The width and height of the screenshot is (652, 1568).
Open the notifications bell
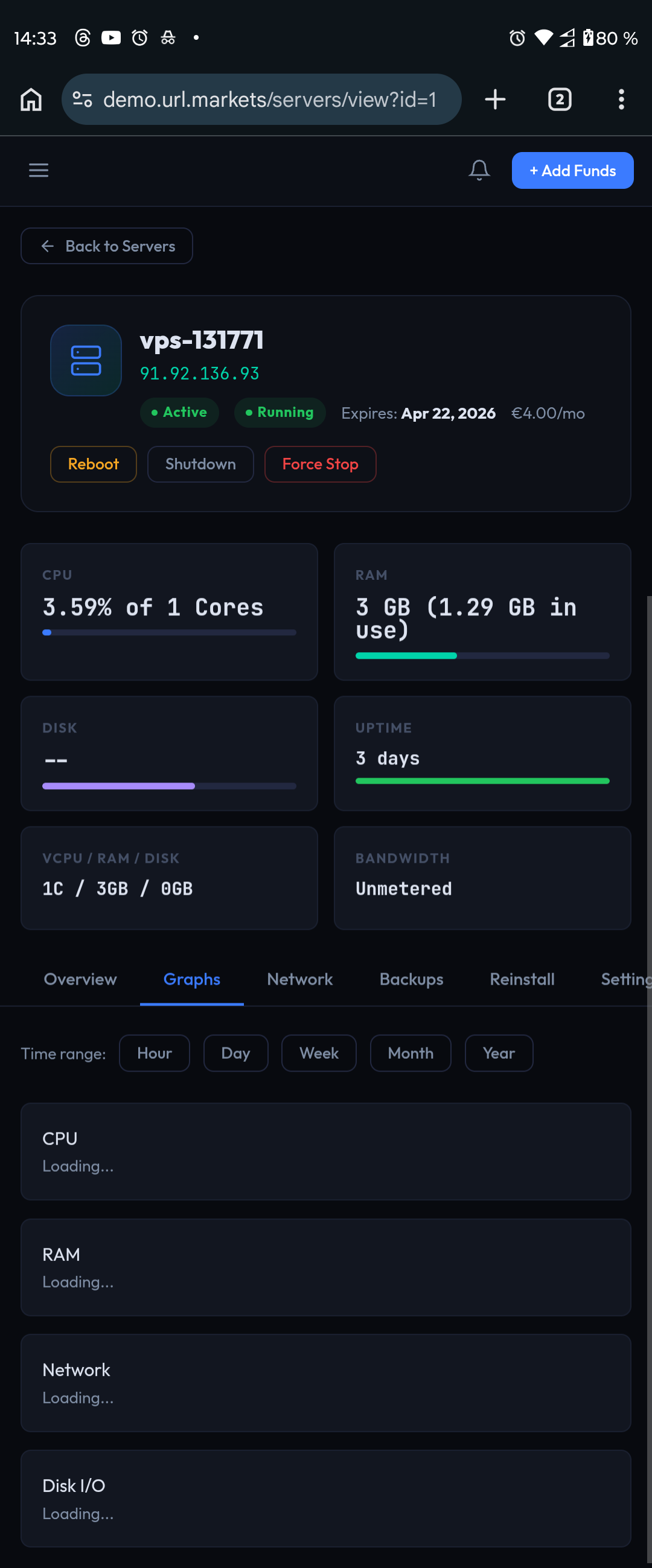click(479, 170)
